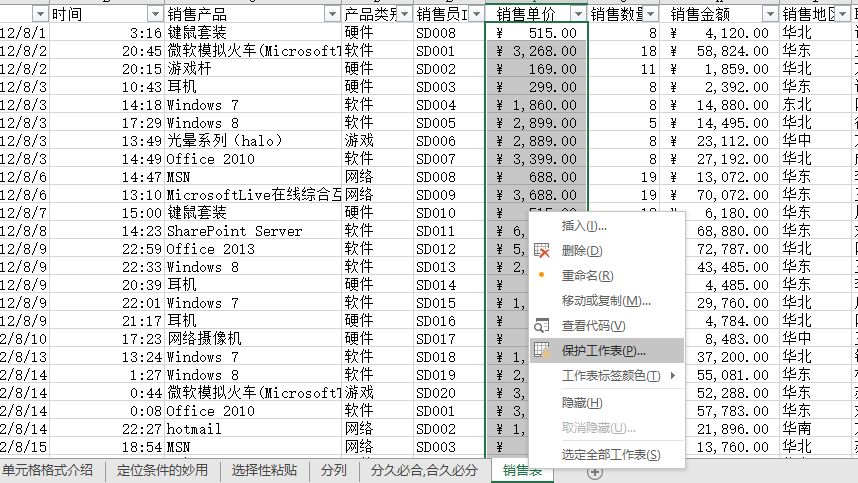Select the sales amount cell 70,072.00
Screen dimensions: 858x483
(719, 195)
